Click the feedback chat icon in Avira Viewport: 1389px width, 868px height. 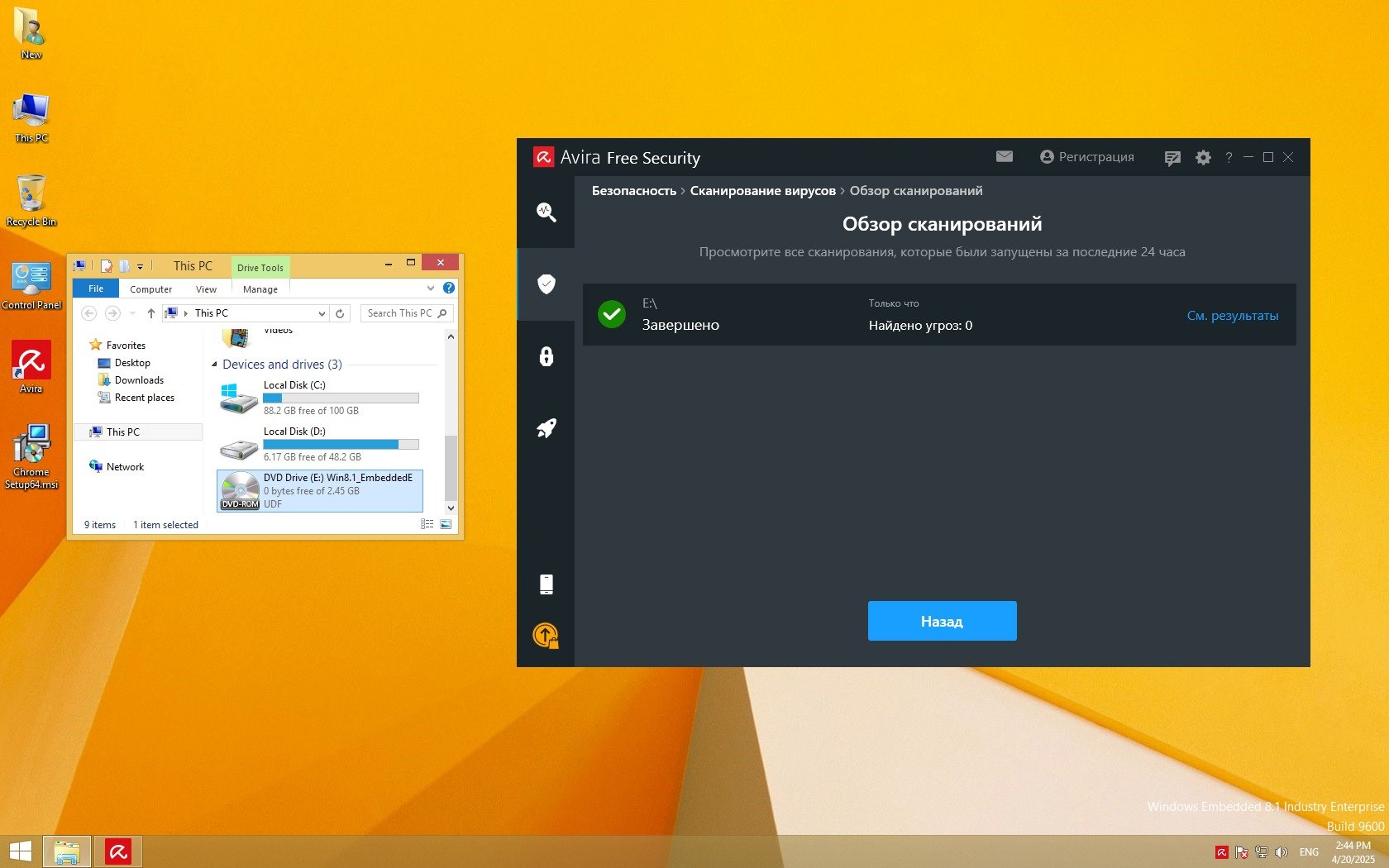pos(1172,158)
